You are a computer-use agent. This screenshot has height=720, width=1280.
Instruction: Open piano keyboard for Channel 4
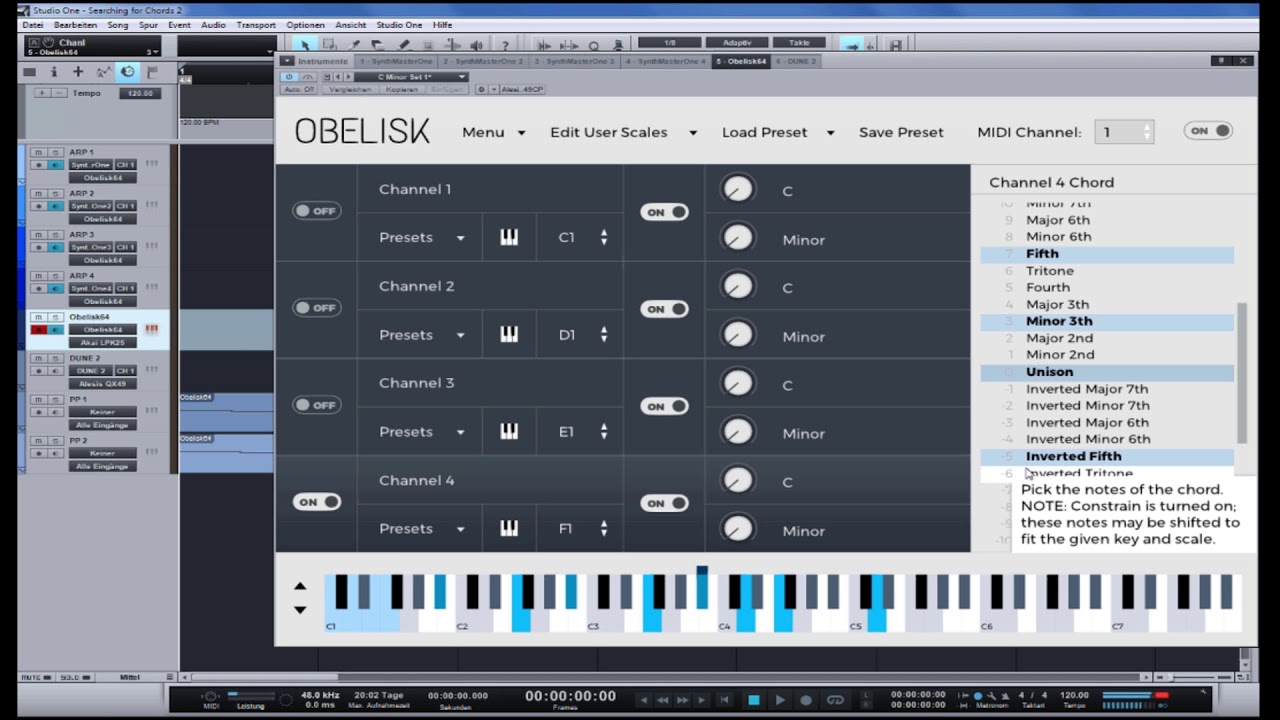[x=509, y=528]
